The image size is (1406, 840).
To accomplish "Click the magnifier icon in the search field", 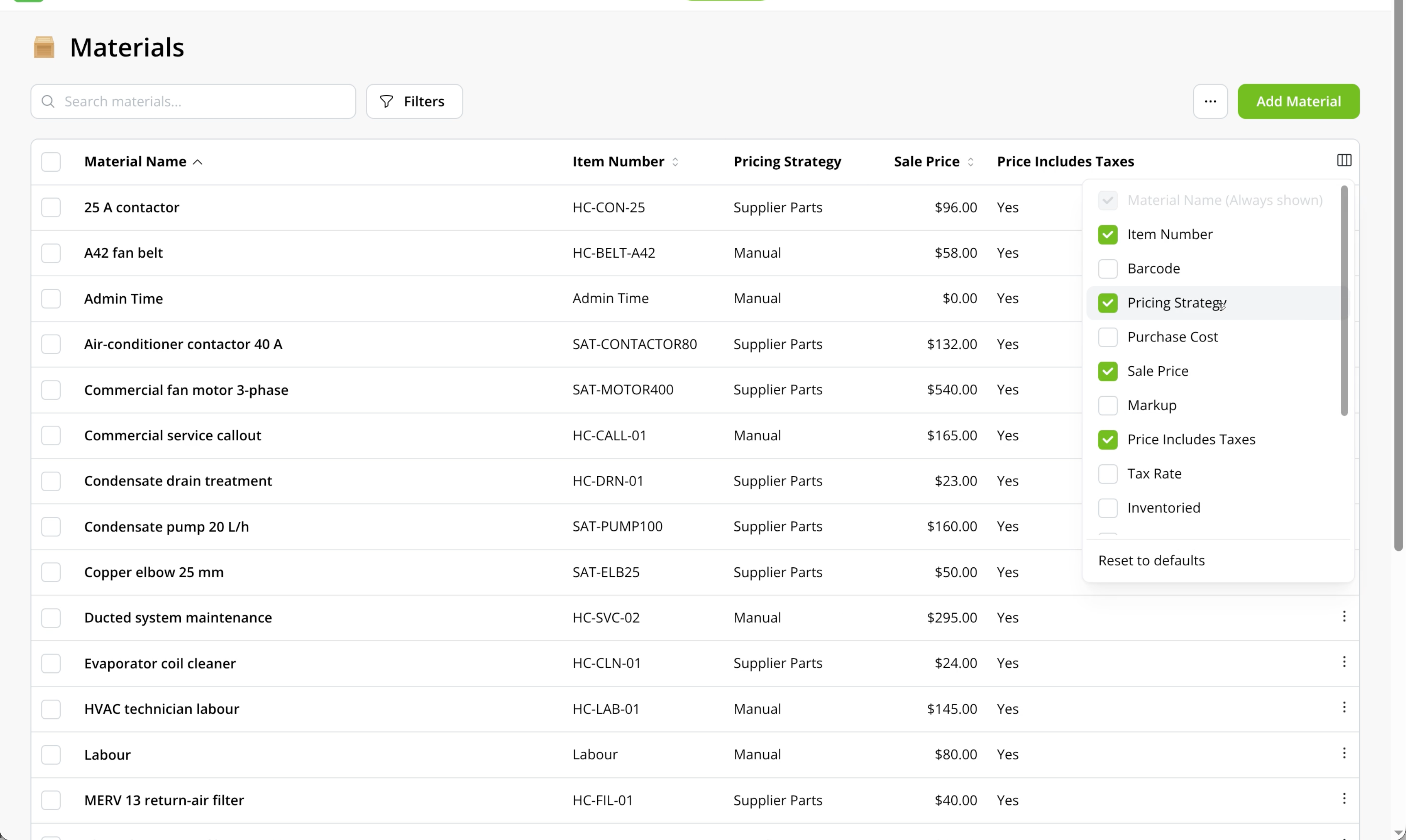I will (48, 101).
